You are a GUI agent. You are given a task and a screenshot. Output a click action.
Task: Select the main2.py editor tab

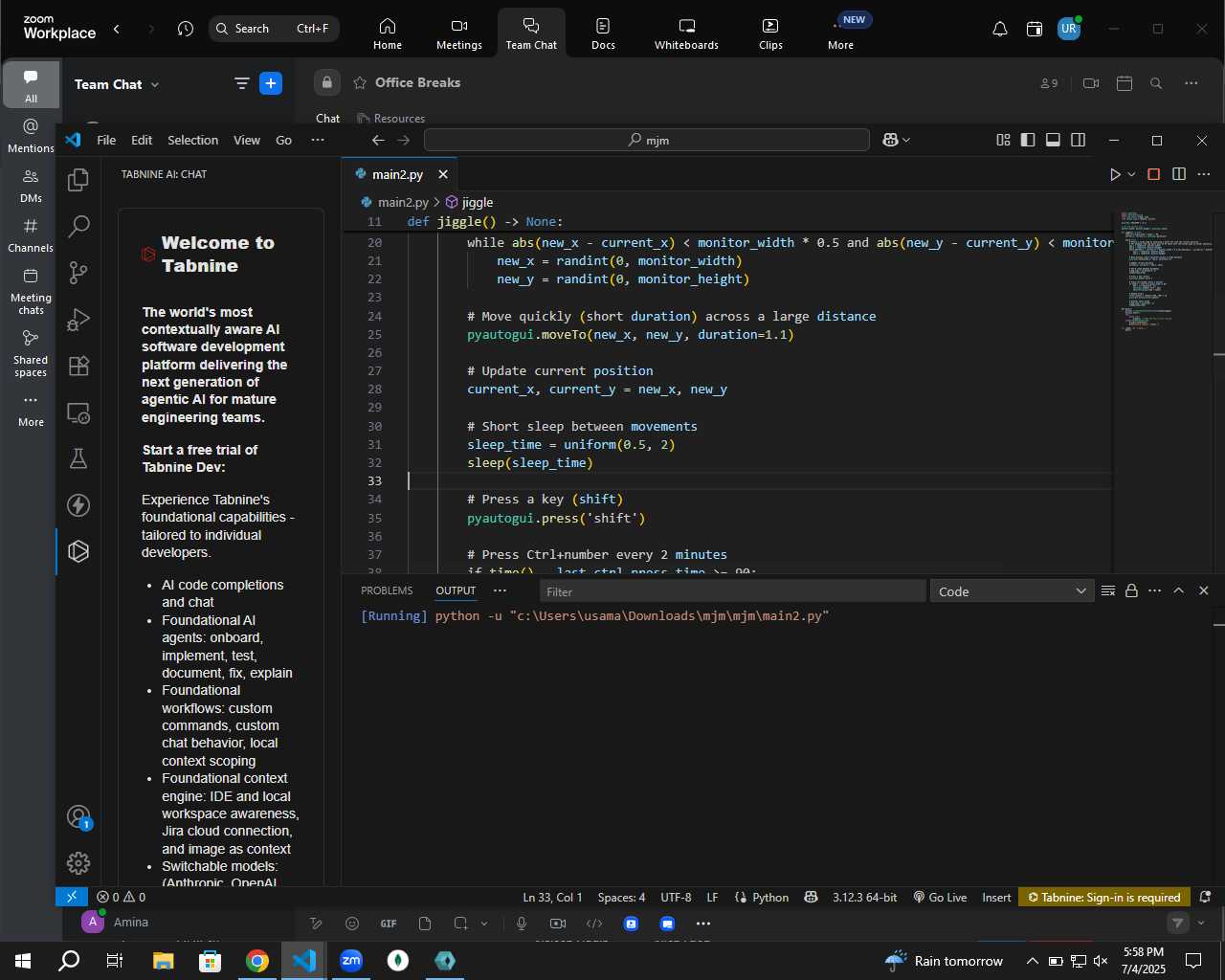click(x=396, y=174)
